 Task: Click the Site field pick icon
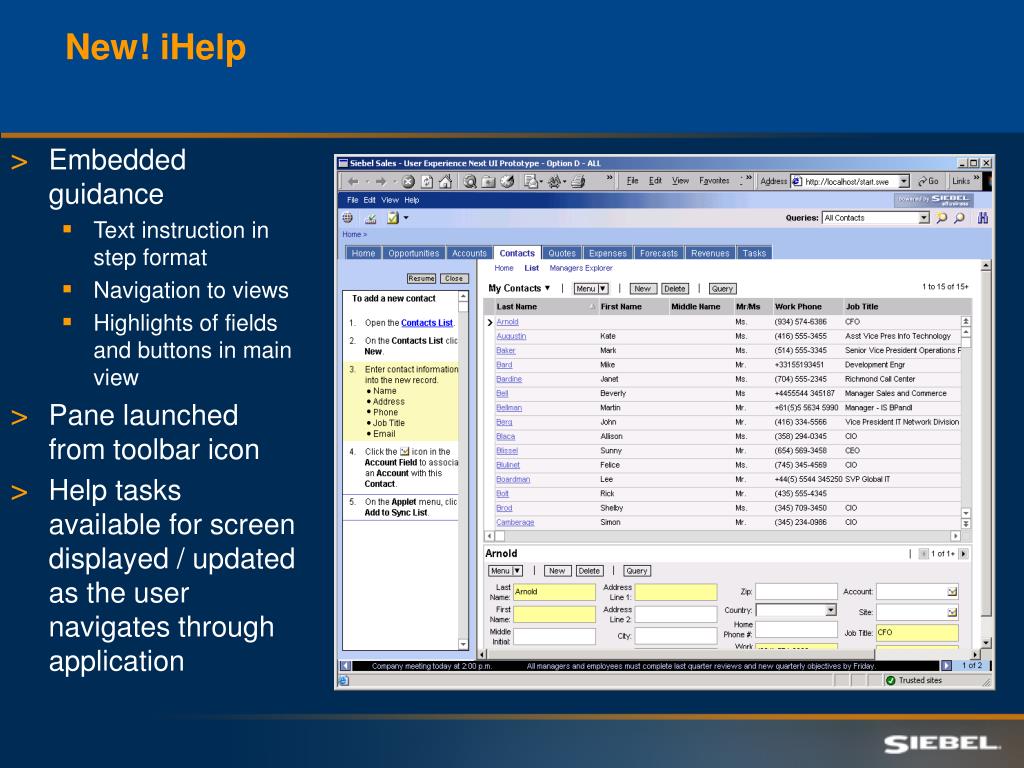(952, 613)
